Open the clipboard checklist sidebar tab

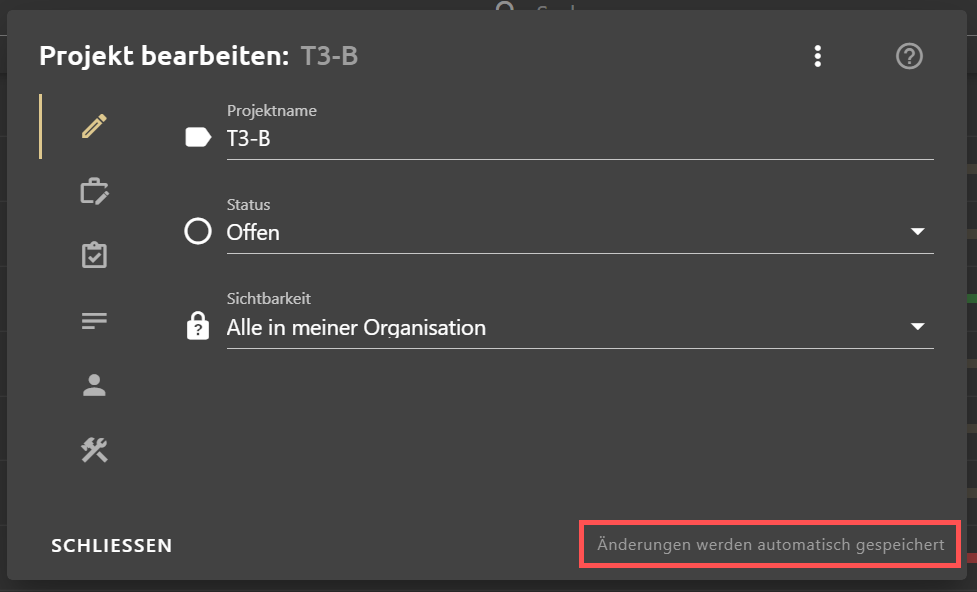click(x=94, y=255)
